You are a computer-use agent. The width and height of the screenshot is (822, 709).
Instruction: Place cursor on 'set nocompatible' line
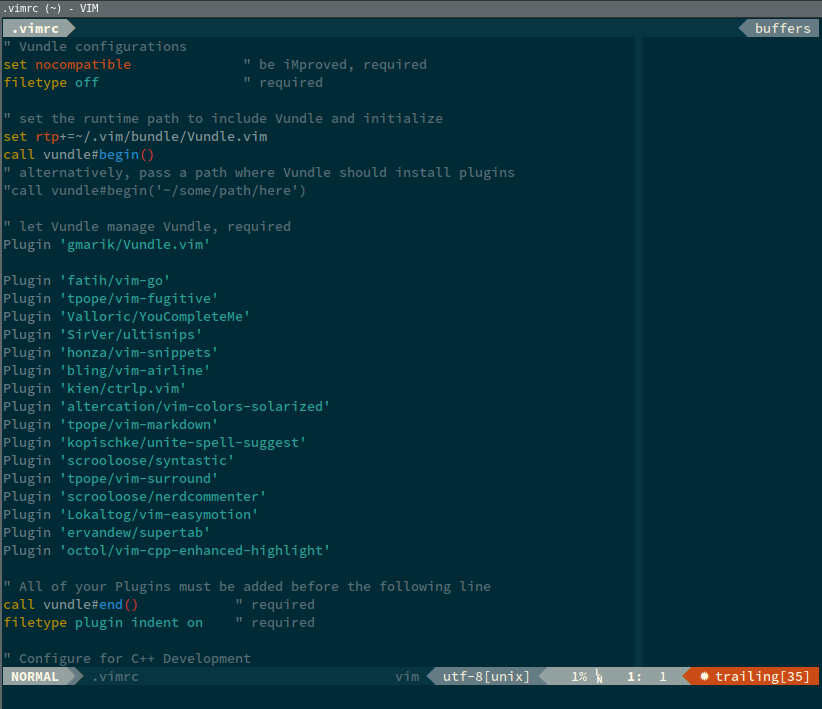(x=67, y=65)
